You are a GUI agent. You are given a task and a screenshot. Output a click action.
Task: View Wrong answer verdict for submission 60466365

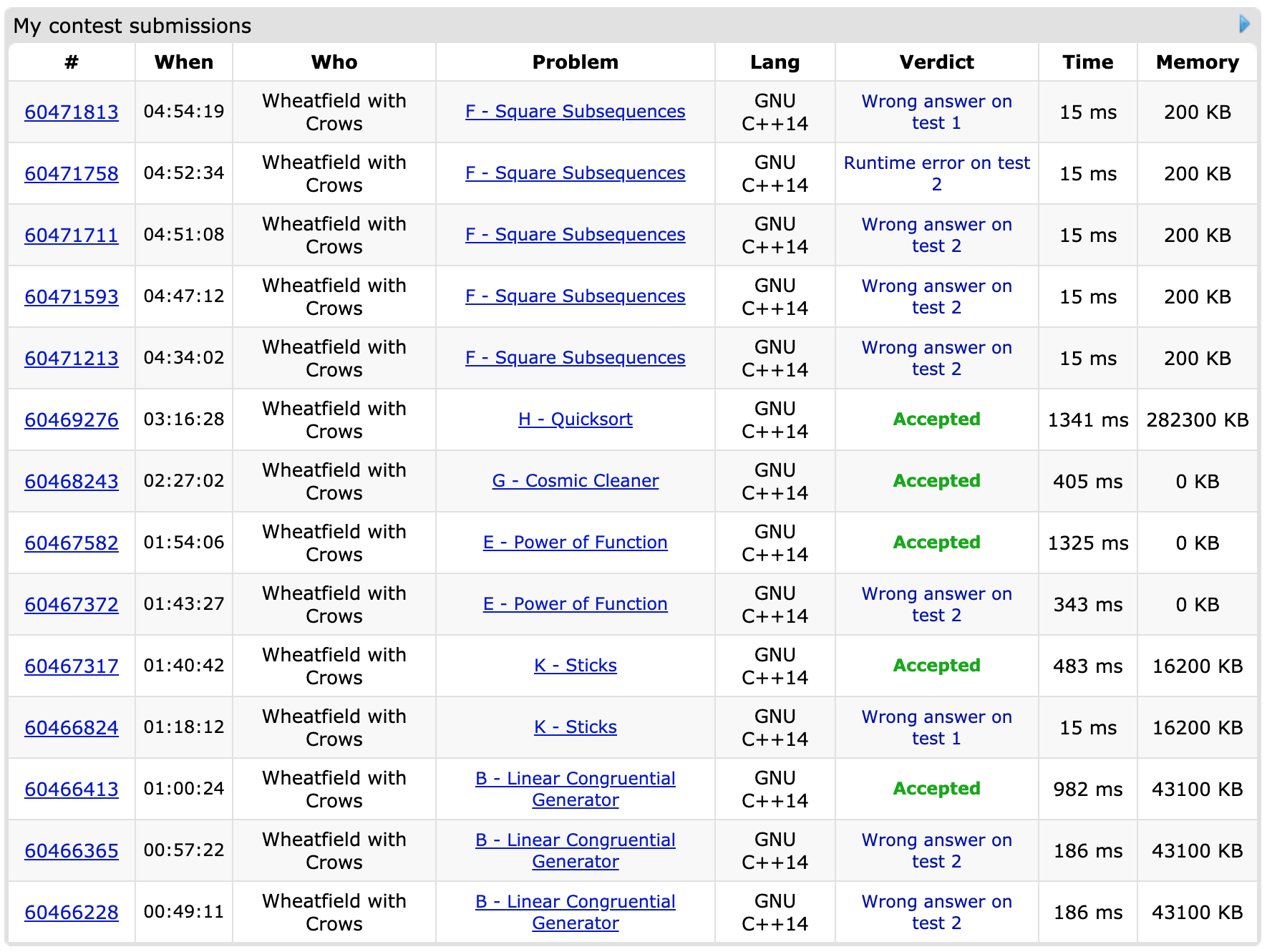[936, 850]
